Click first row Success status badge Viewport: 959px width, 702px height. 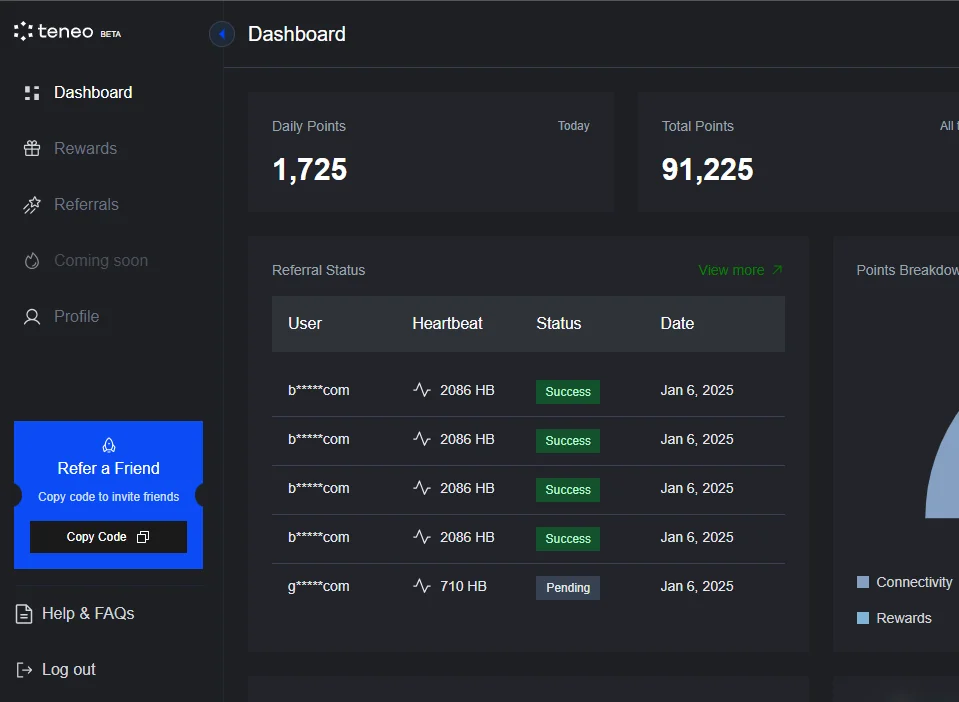click(x=568, y=392)
